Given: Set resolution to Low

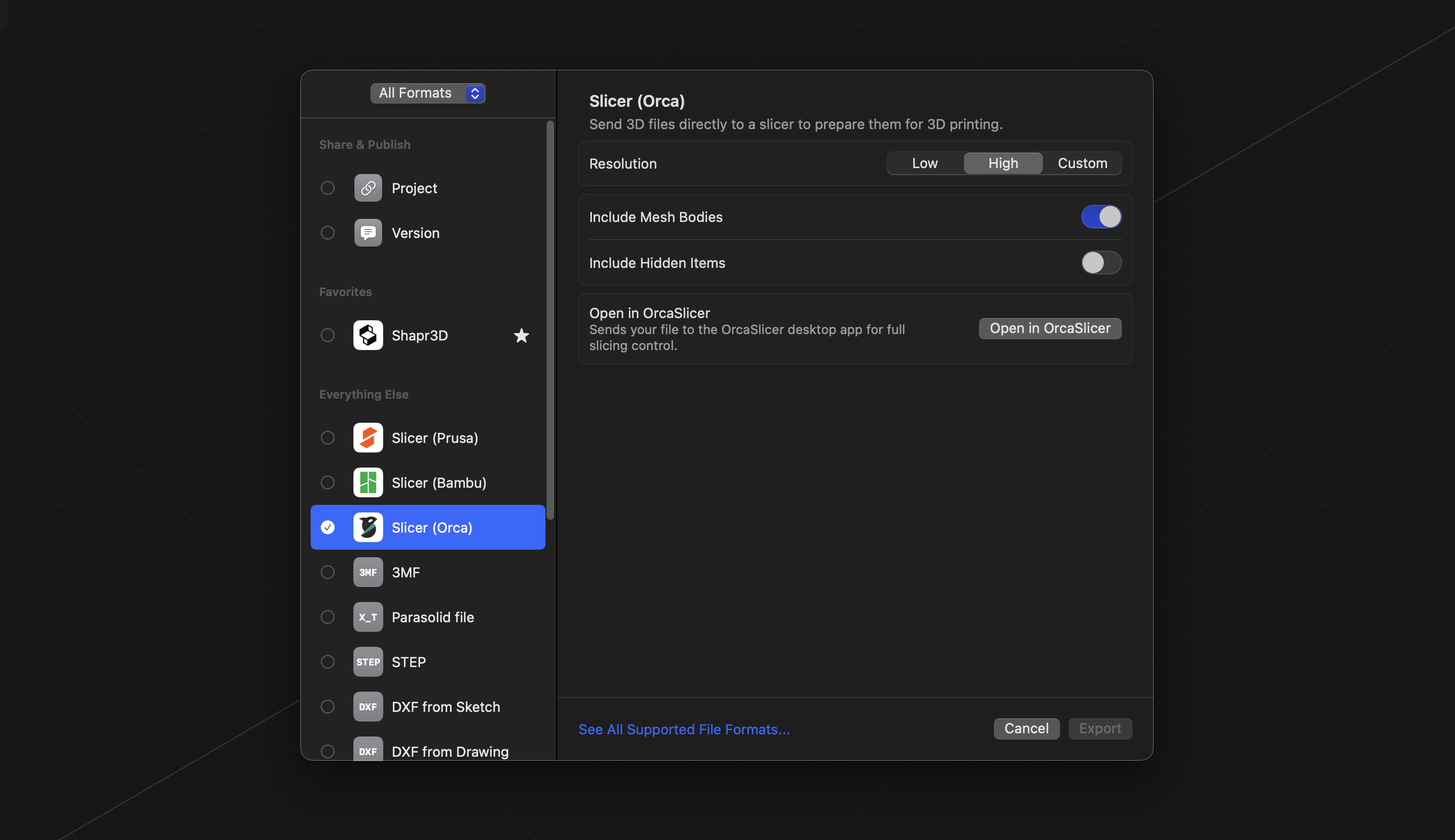Looking at the screenshot, I should [x=925, y=163].
